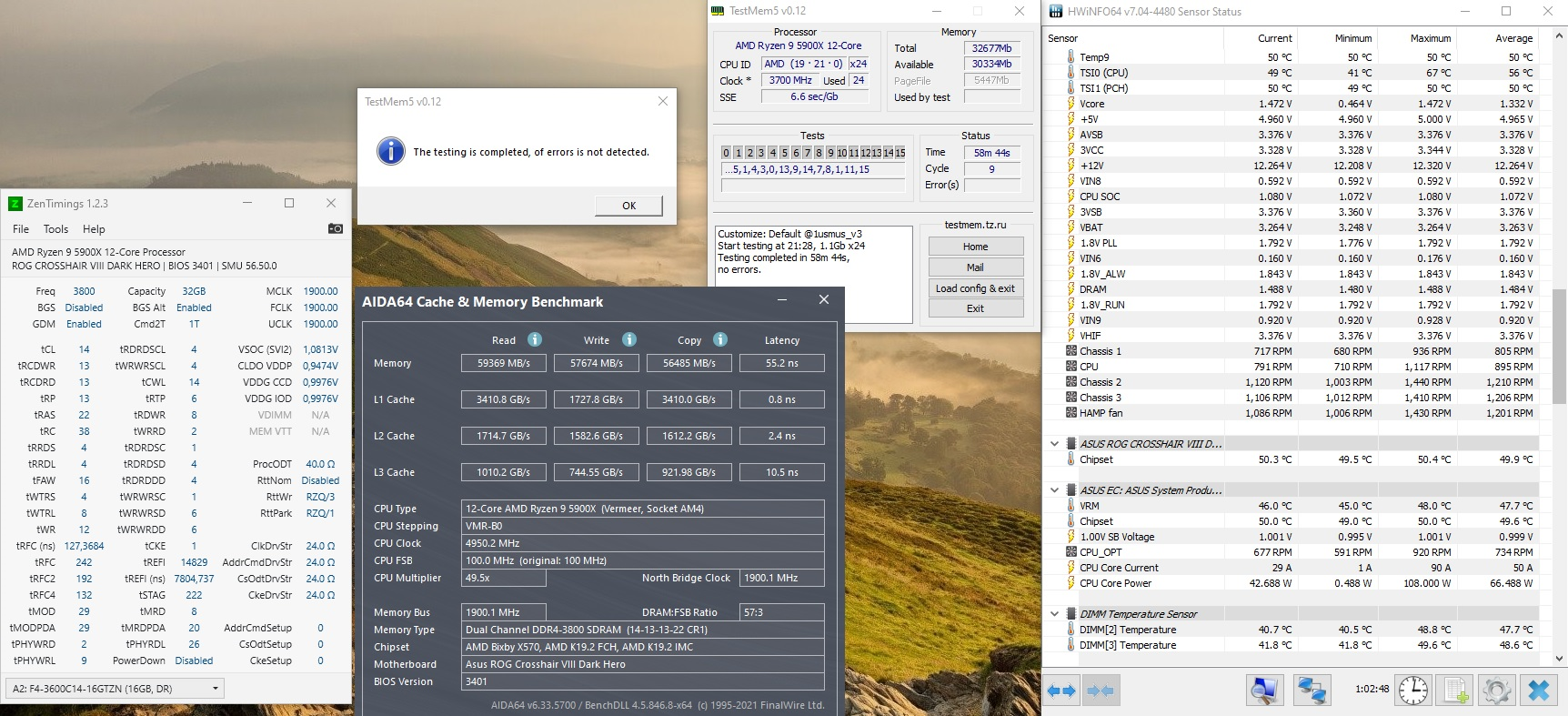Click the Memory Read 59369 MB/s field
Screen dimensions: 1568x716
coord(503,363)
